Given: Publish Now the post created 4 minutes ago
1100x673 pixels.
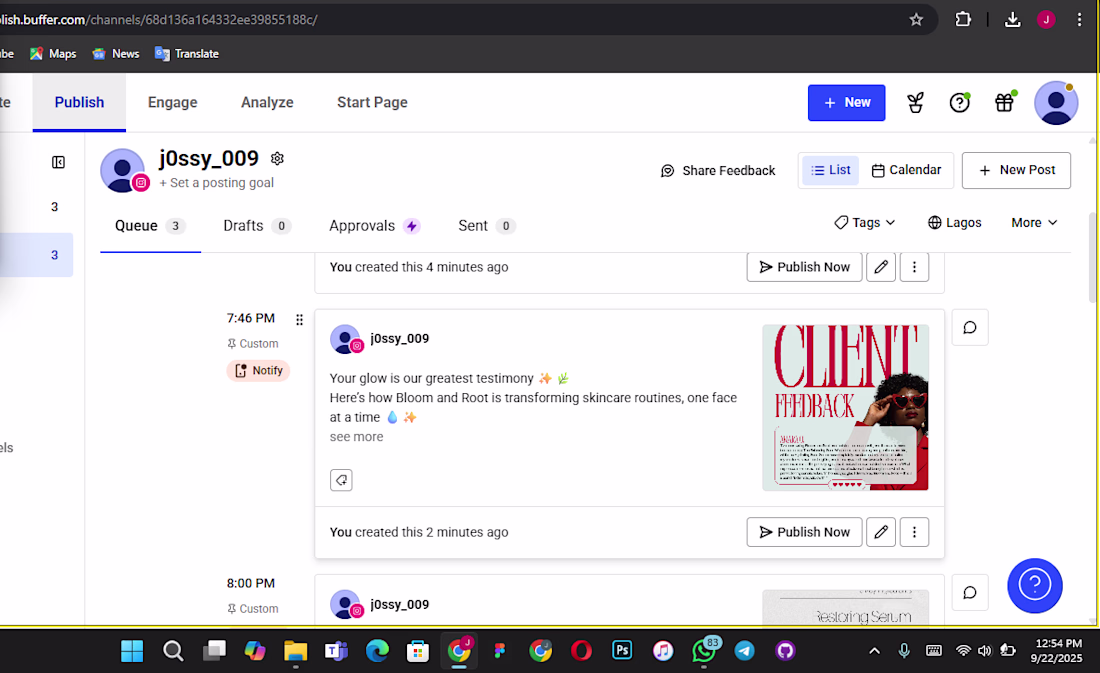Looking at the screenshot, I should pyautogui.click(x=805, y=267).
